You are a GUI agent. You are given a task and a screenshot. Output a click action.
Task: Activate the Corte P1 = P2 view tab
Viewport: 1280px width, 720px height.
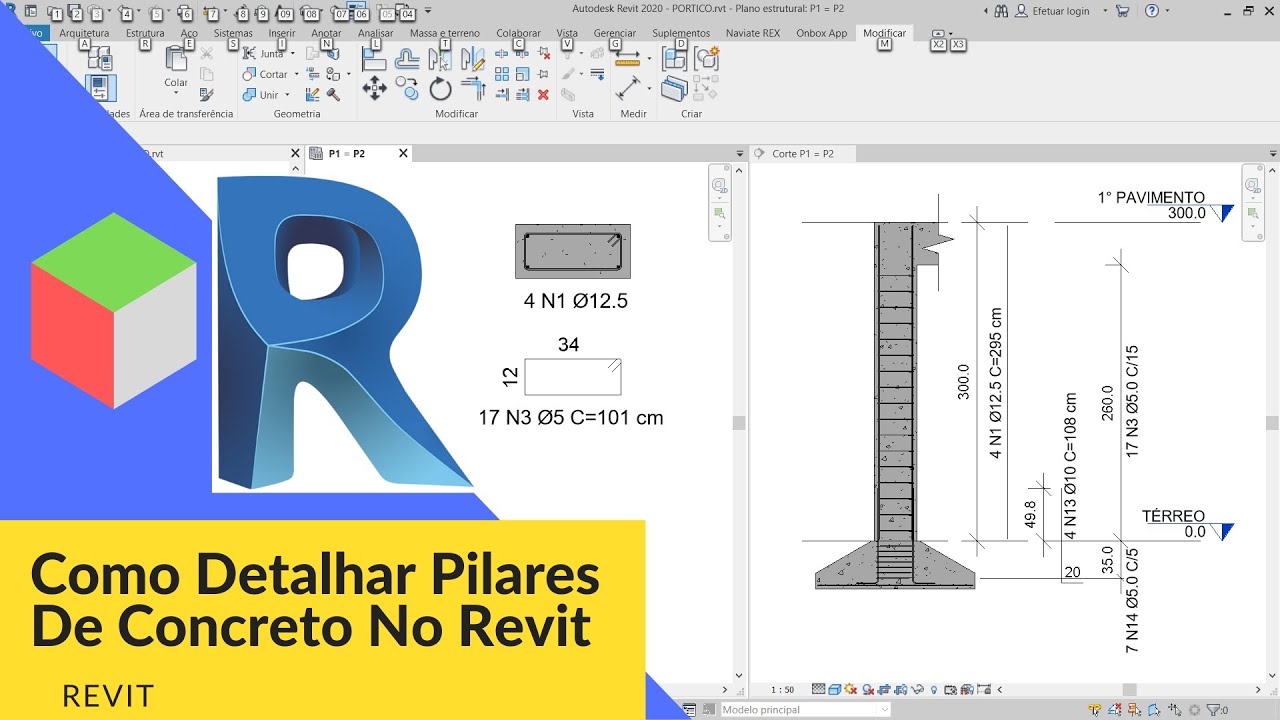[x=803, y=154]
